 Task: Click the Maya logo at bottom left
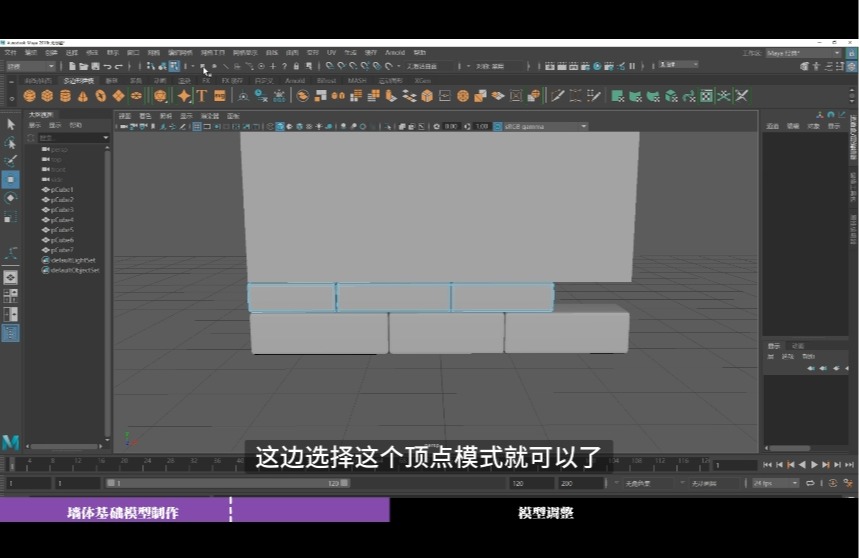click(10, 442)
